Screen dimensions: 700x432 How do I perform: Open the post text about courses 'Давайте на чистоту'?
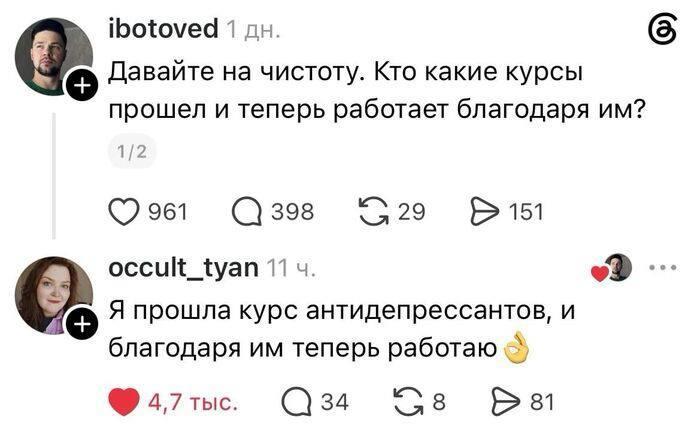click(x=378, y=90)
